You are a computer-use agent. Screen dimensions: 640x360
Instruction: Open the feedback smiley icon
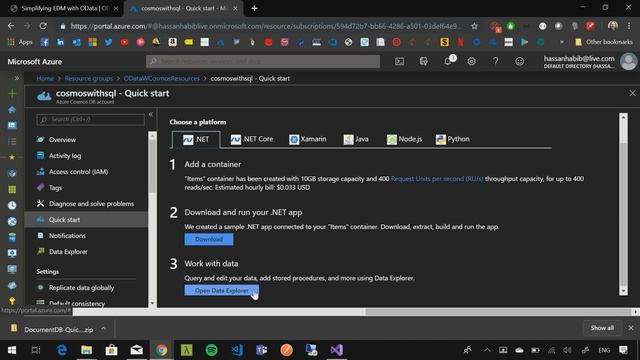pyautogui.click(x=519, y=62)
